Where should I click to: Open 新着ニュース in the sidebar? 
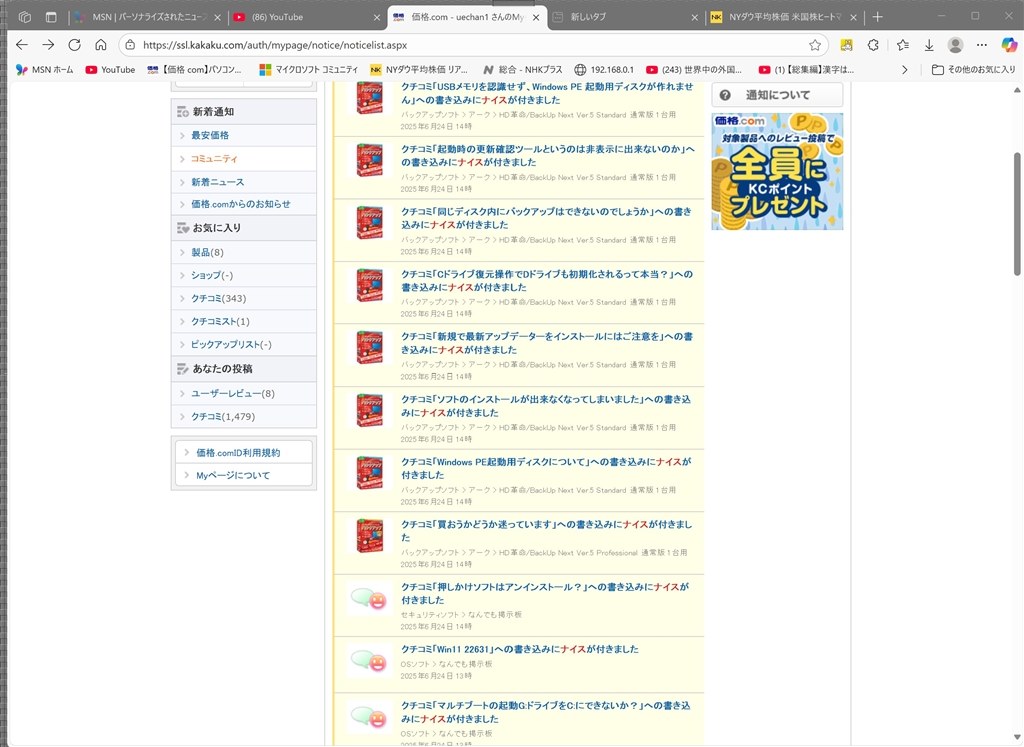click(x=217, y=182)
